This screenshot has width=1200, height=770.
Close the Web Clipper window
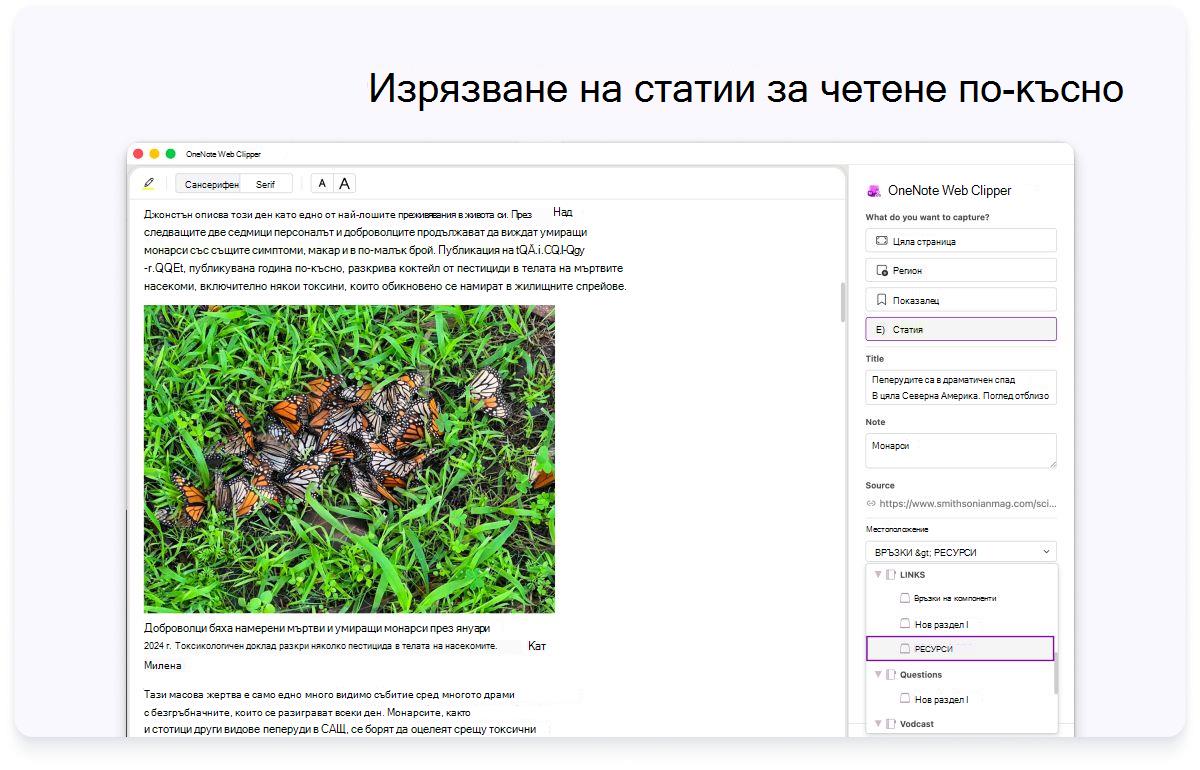tap(138, 154)
